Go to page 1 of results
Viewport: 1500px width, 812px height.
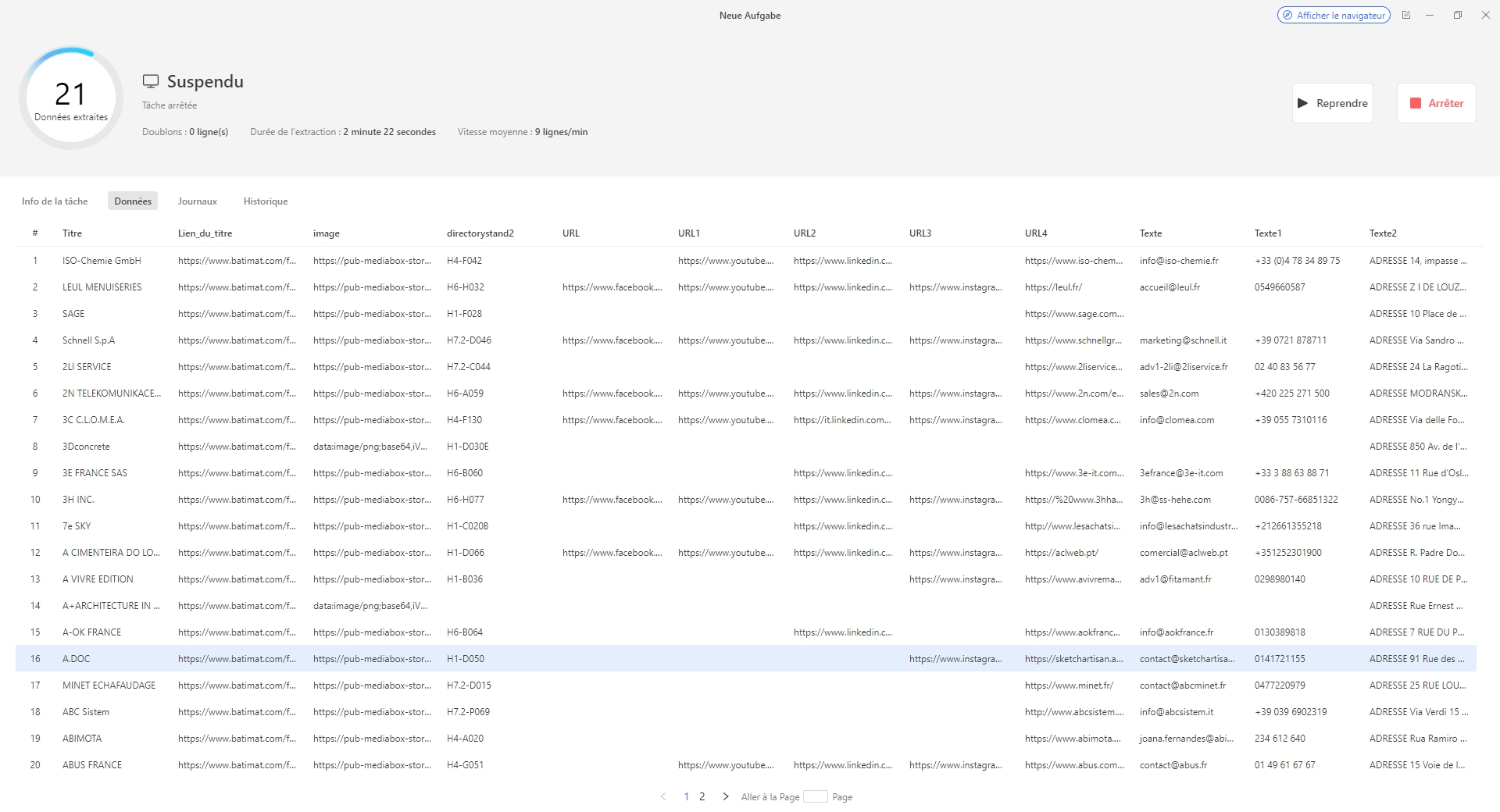687,796
